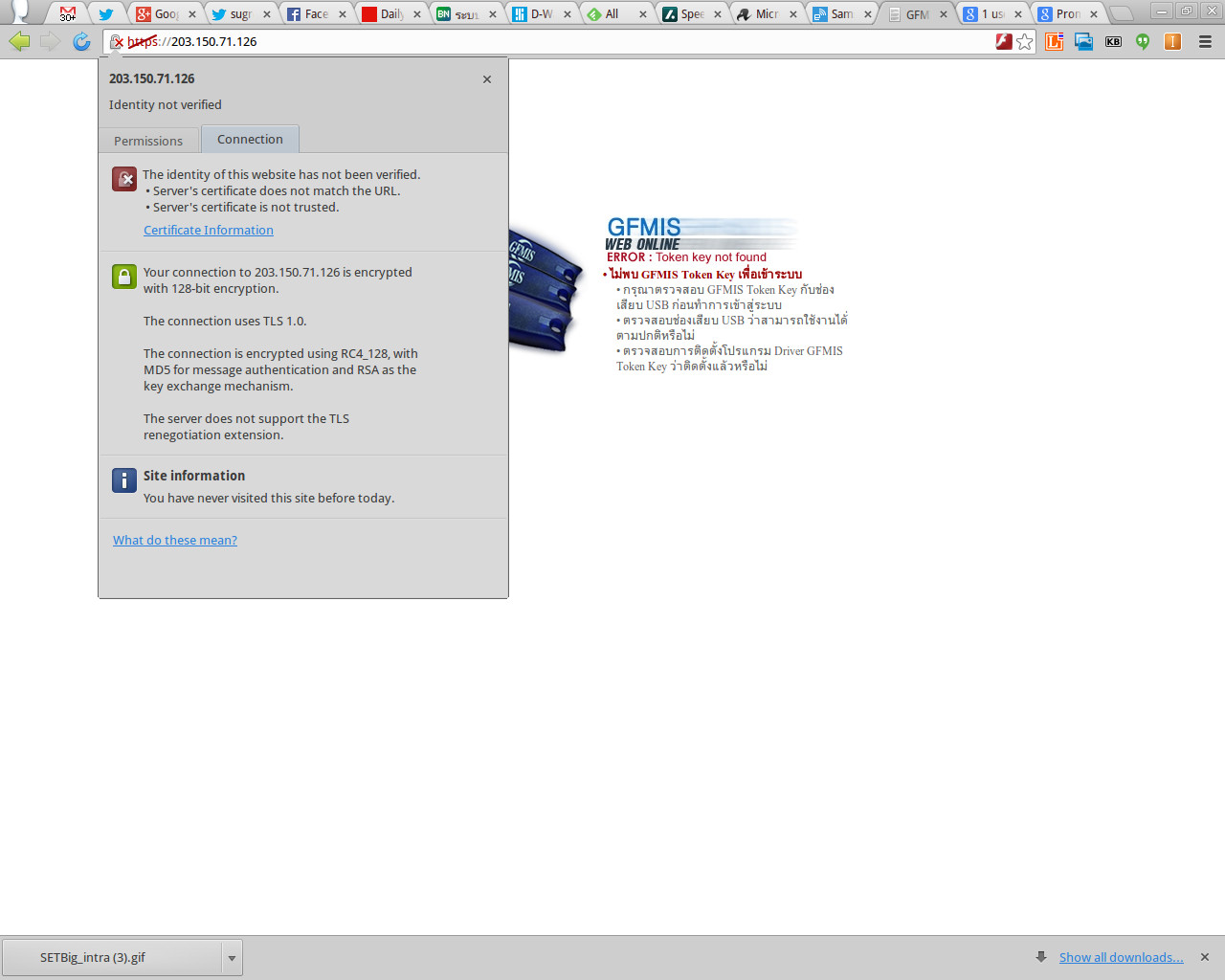Click the Flash plugin icon in the address bar

[1004, 41]
